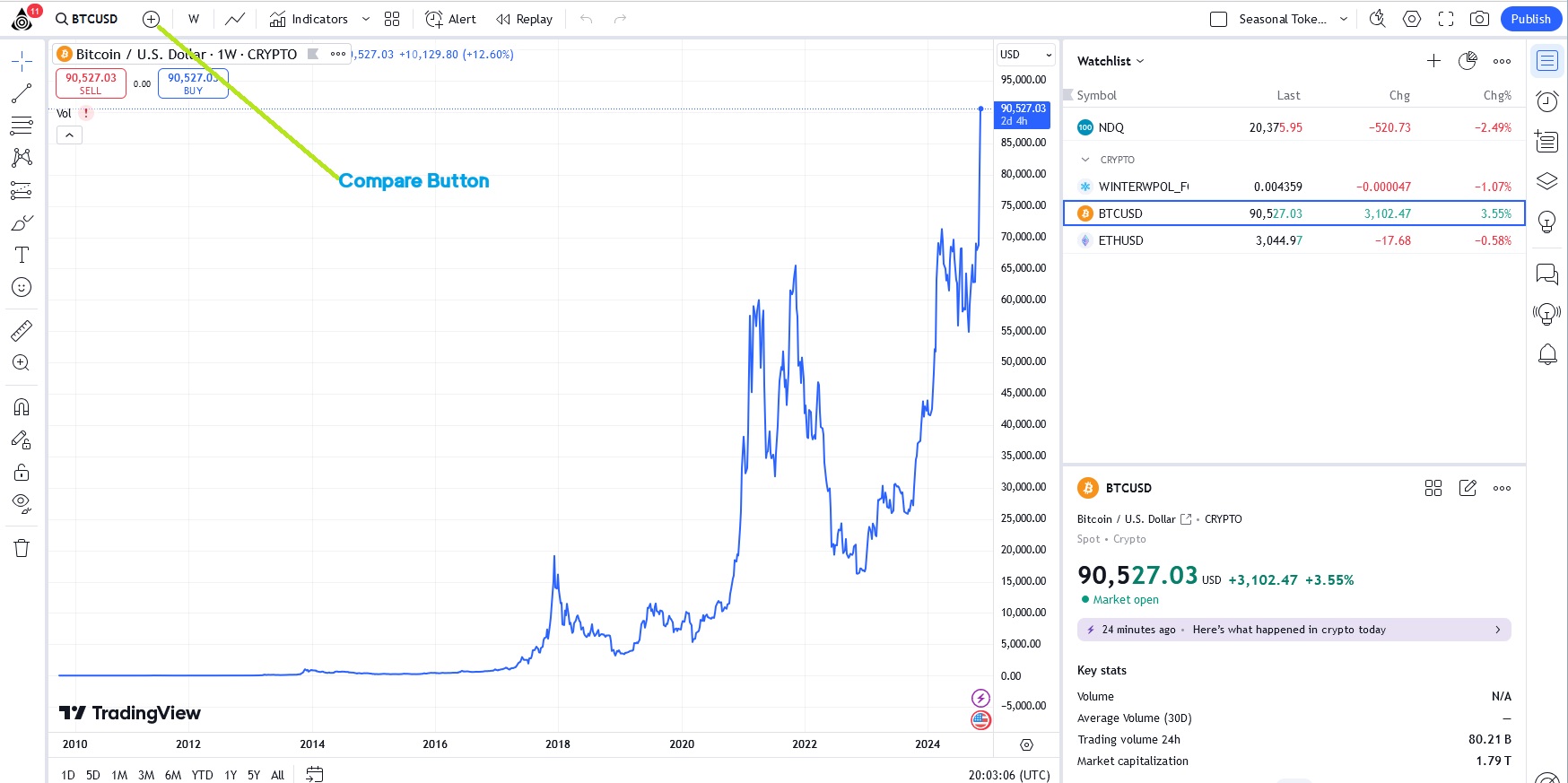Enable the Magnet mode tool
This screenshot has width=1568, height=783.
[x=22, y=407]
